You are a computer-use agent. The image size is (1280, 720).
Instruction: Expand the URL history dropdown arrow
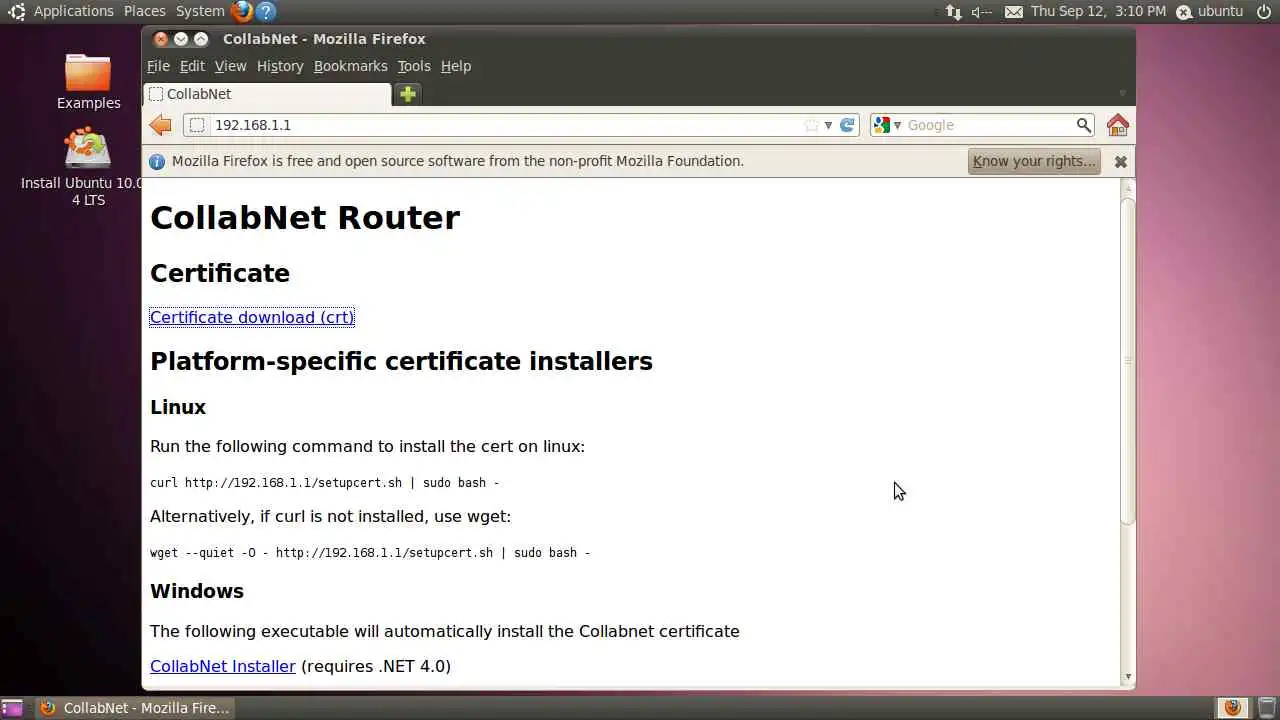[828, 125]
